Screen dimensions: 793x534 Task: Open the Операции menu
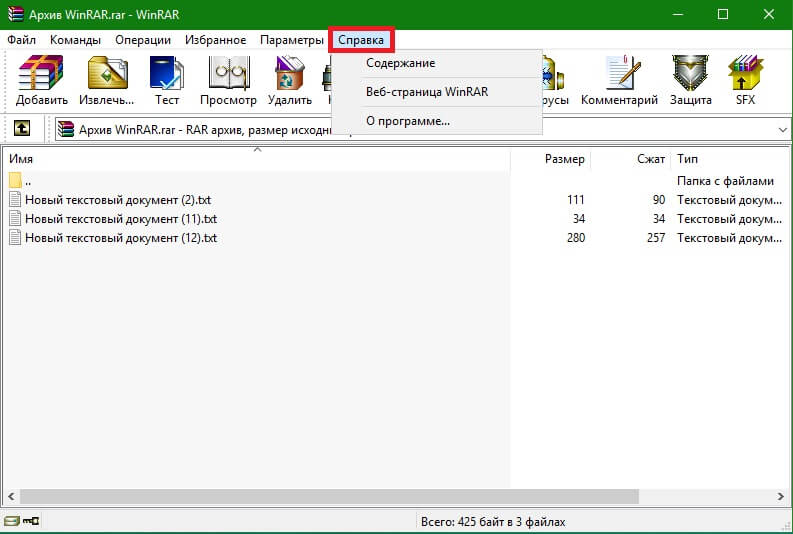click(x=143, y=40)
